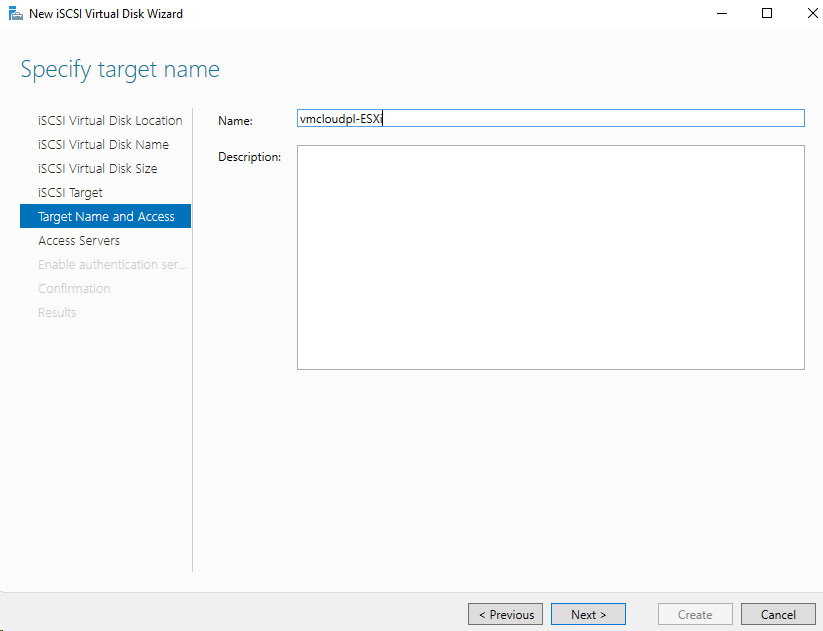This screenshot has width=823, height=631.
Task: Close the New iSCSI Virtual Disk Wizard
Action: (x=812, y=13)
